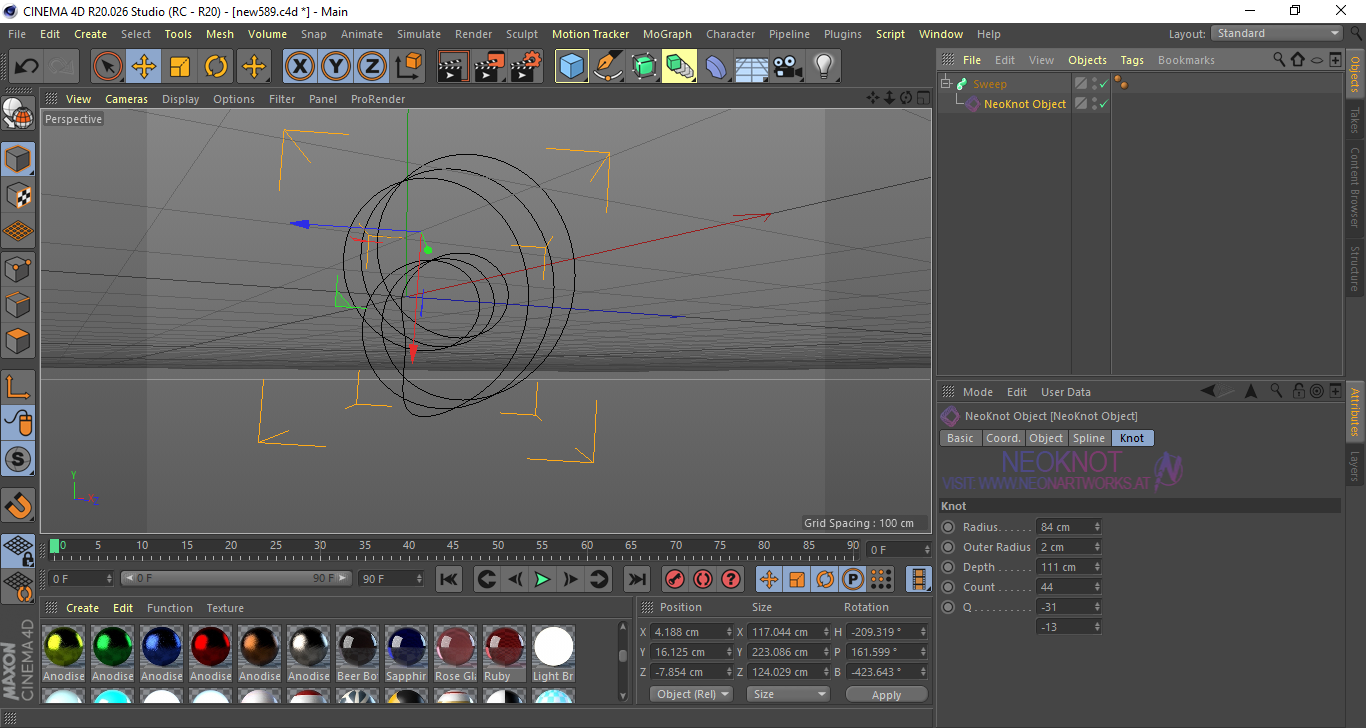1366x728 pixels.
Task: Open the material manager Create menu
Action: (82, 608)
